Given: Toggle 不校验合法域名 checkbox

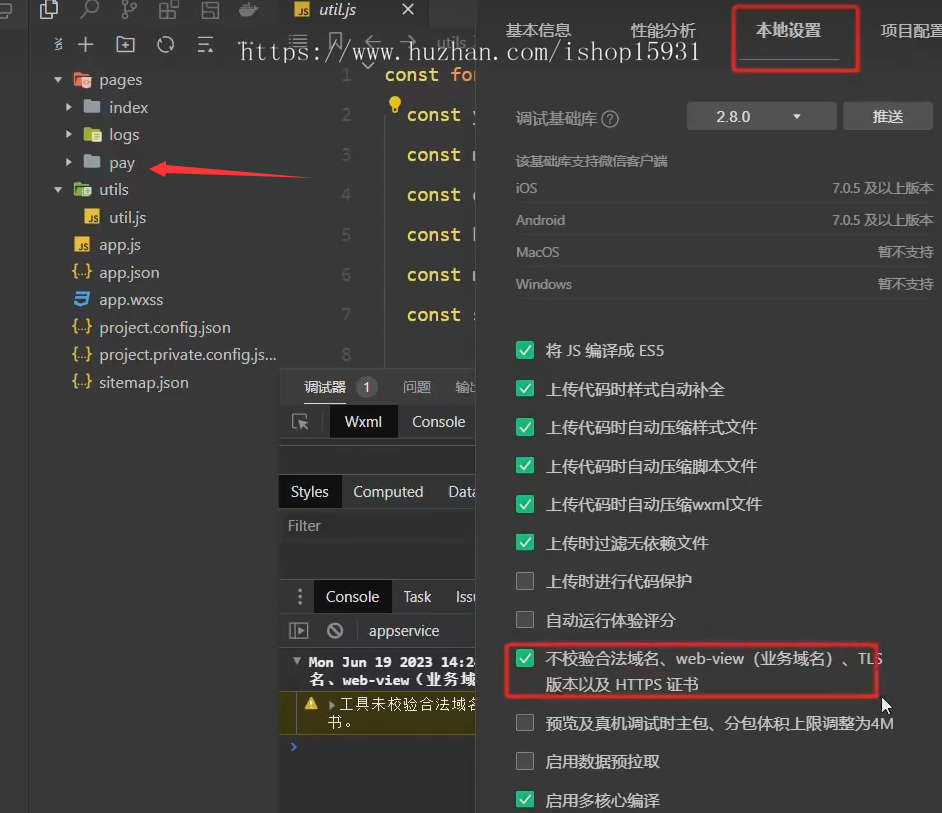Looking at the screenshot, I should pyautogui.click(x=525, y=659).
